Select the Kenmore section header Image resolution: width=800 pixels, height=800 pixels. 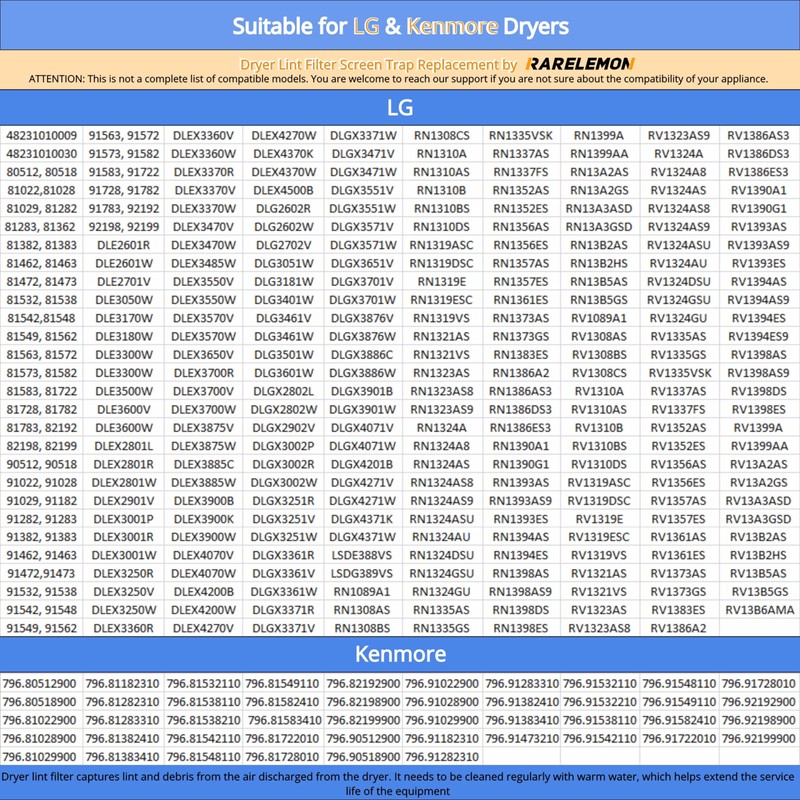coord(400,654)
